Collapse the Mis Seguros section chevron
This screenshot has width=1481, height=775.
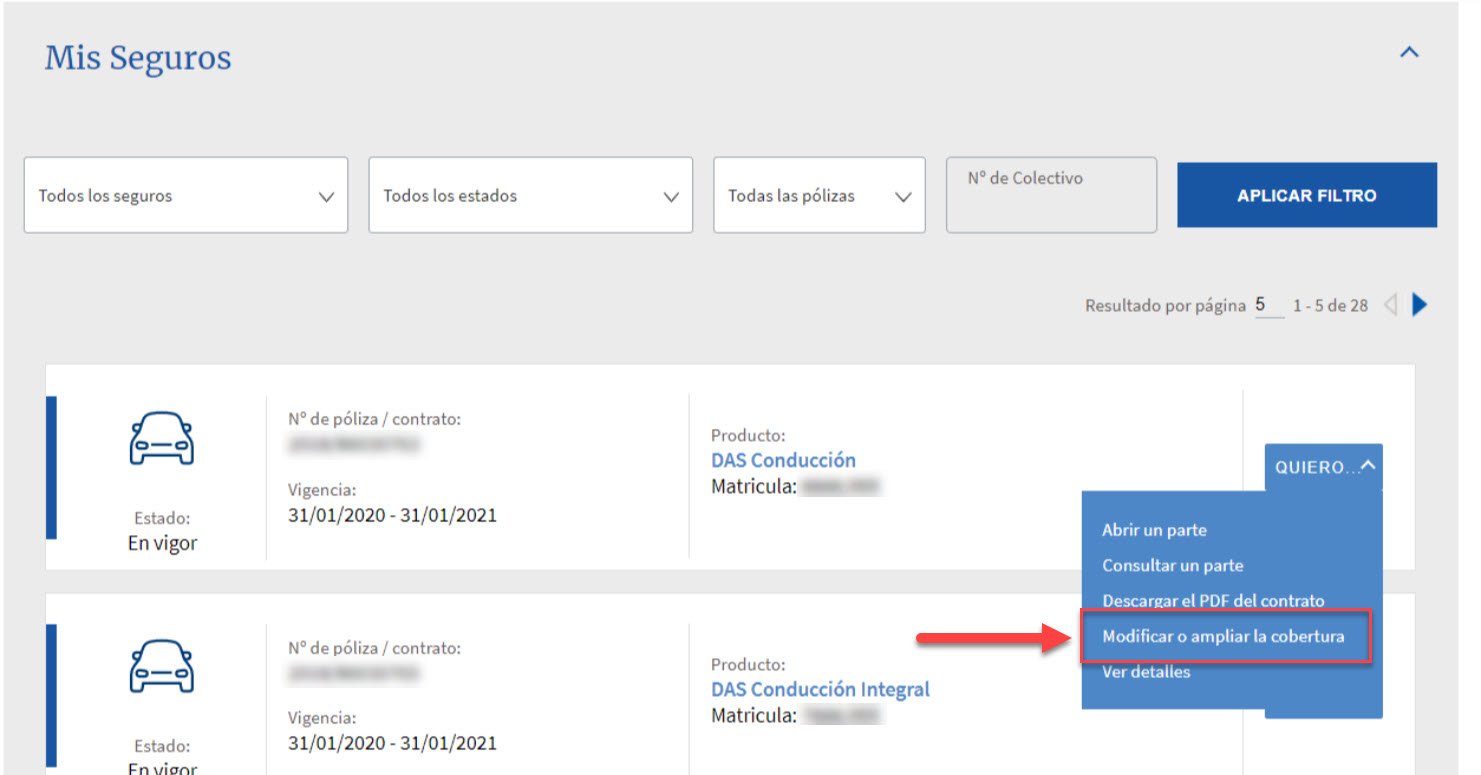coord(1408,53)
